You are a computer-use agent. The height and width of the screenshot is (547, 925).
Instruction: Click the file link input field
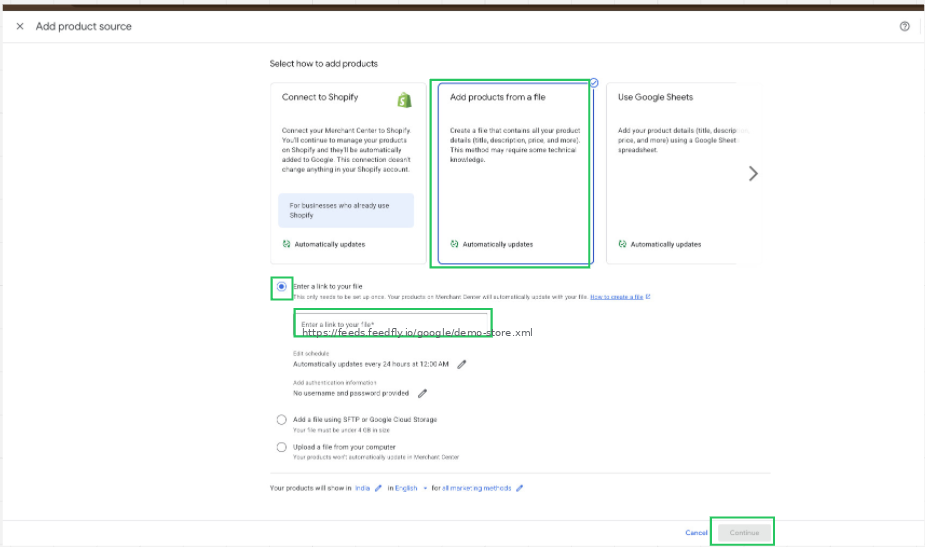point(392,324)
